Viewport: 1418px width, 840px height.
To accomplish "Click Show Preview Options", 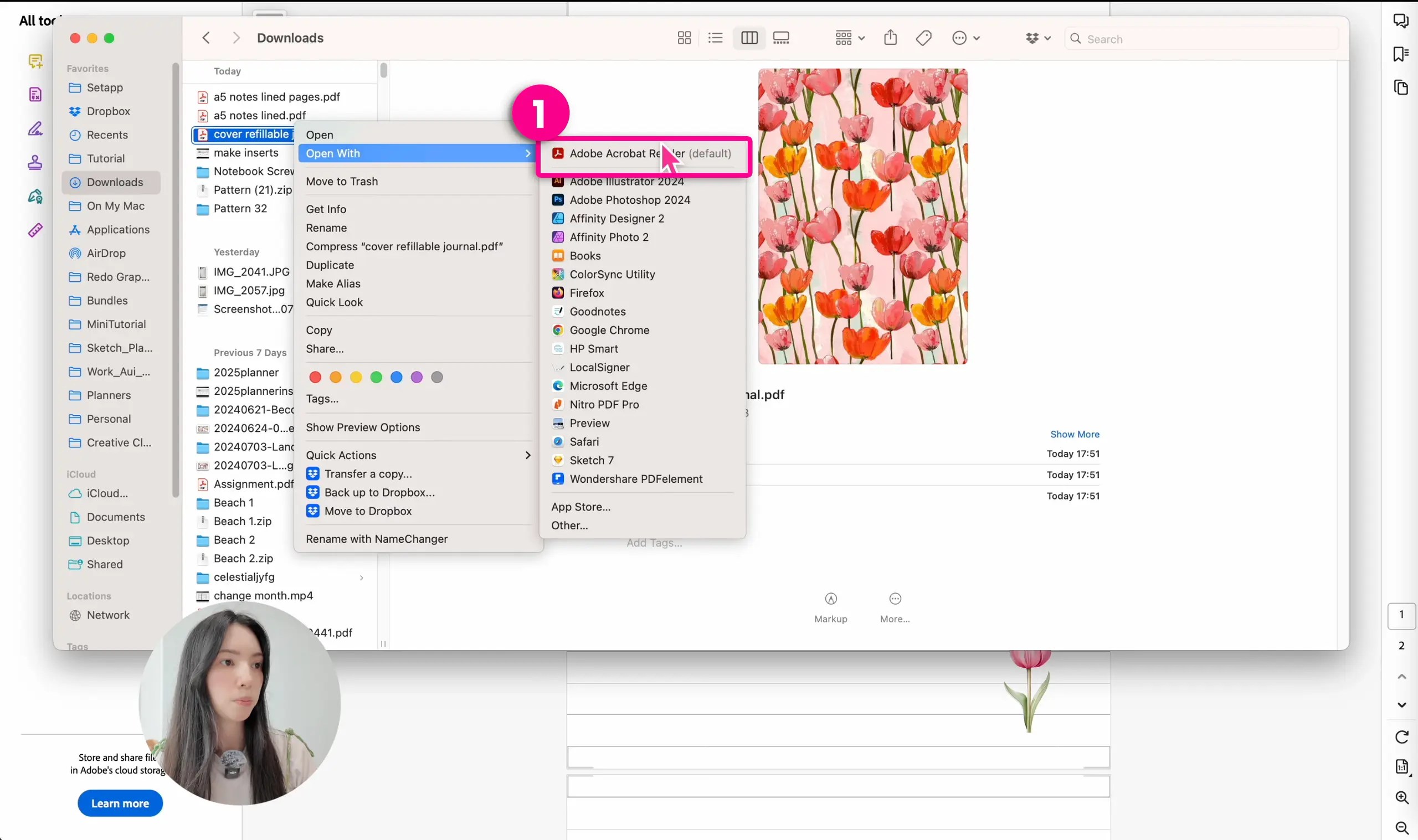I will (x=417, y=427).
